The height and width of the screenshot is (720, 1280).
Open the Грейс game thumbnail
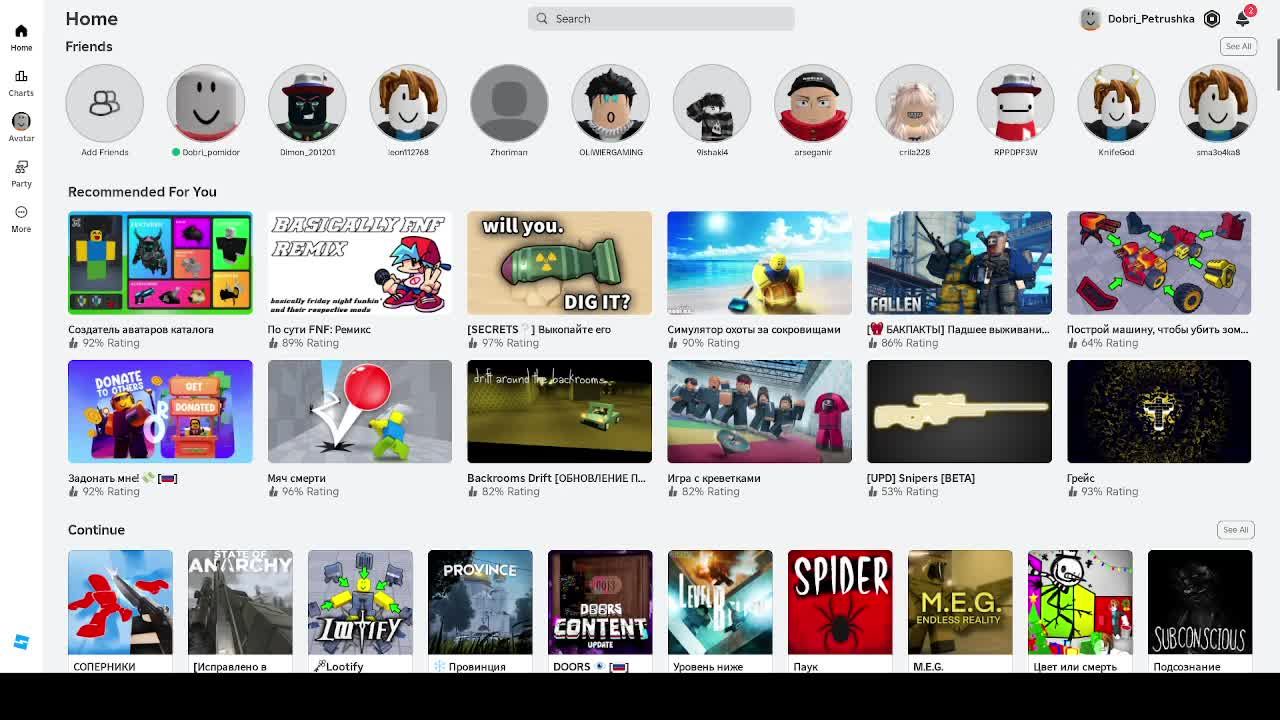tap(1159, 411)
